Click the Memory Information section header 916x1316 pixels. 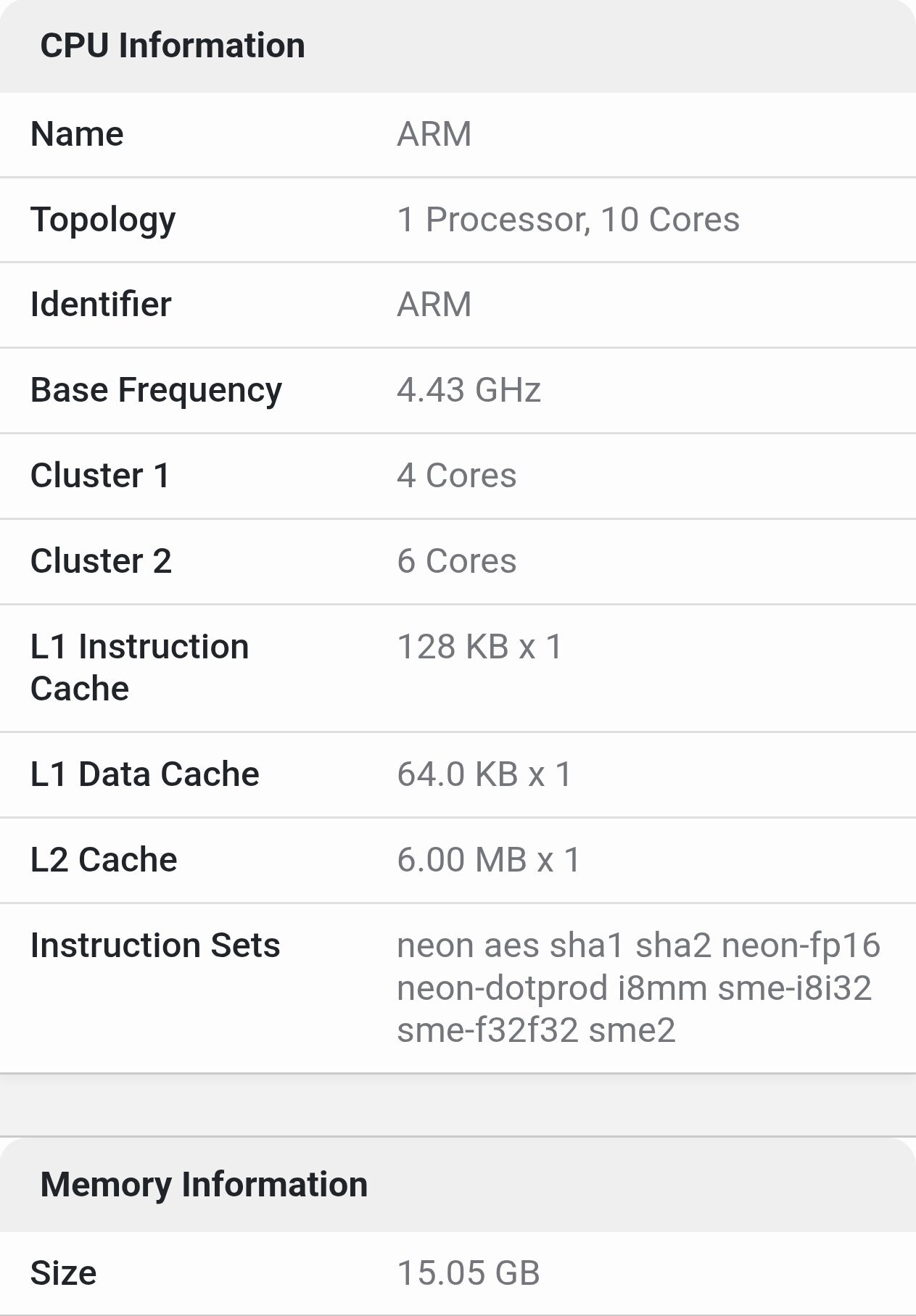tap(204, 1184)
